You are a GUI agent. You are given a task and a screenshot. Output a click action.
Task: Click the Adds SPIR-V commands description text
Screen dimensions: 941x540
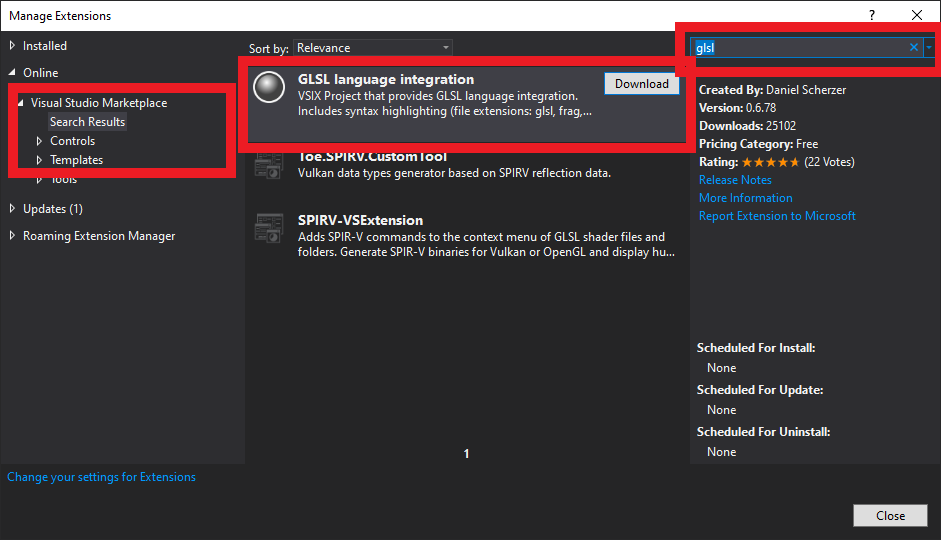point(486,244)
